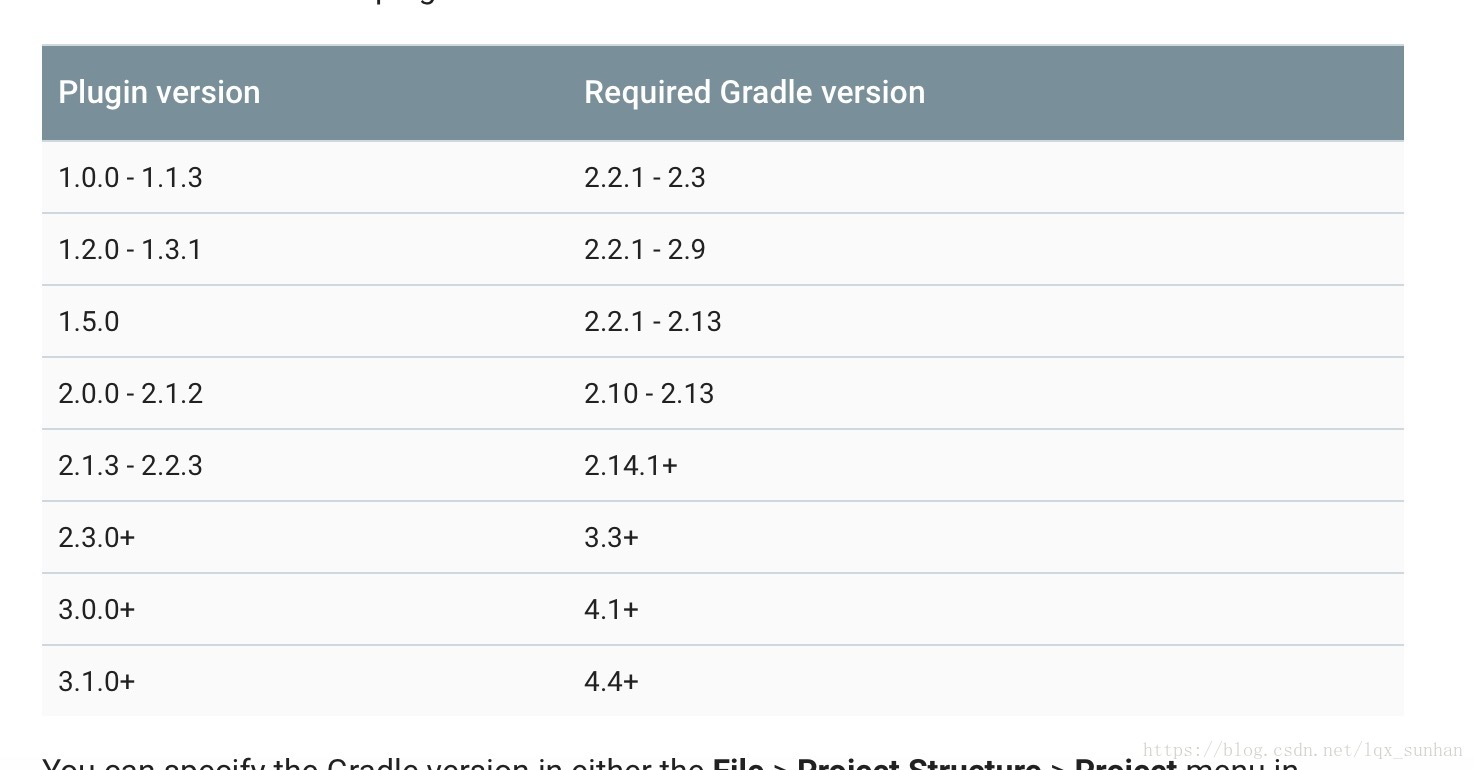Click the 'Required Gradle version' column header
1474x770 pixels.
click(754, 92)
